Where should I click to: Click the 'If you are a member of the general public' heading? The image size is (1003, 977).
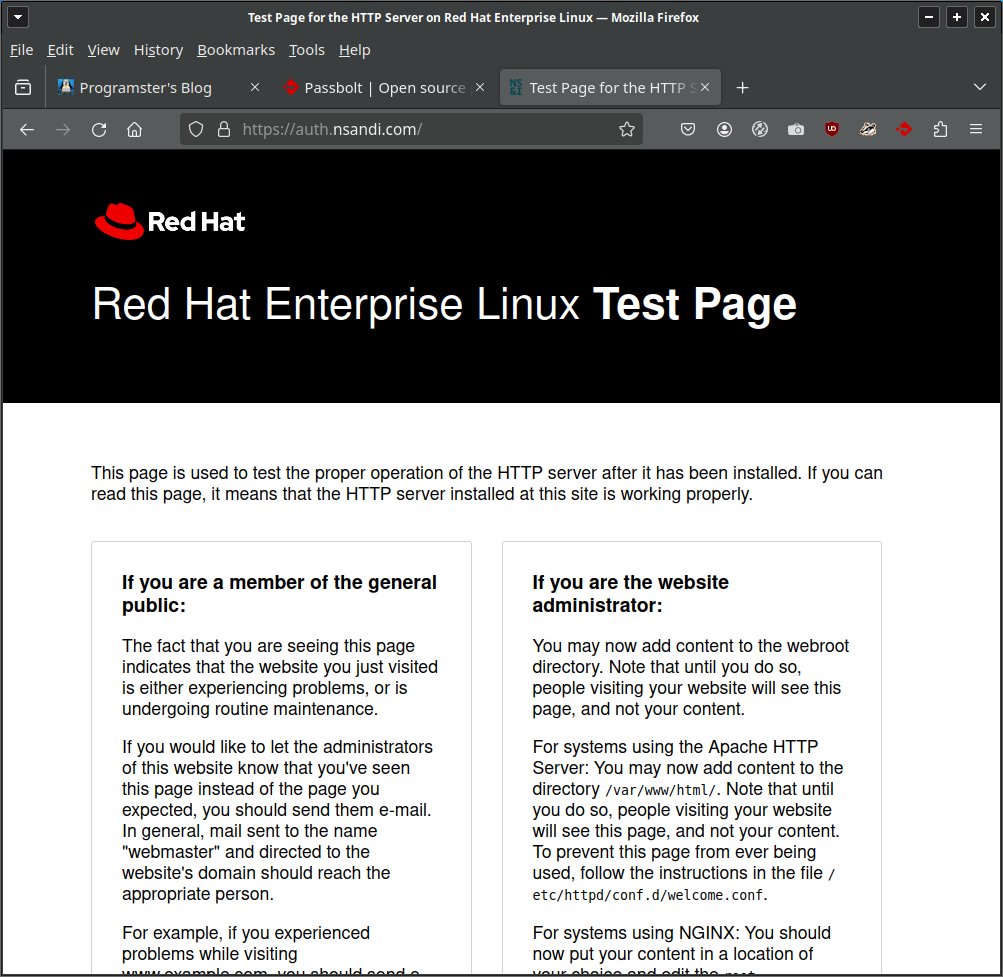point(280,594)
